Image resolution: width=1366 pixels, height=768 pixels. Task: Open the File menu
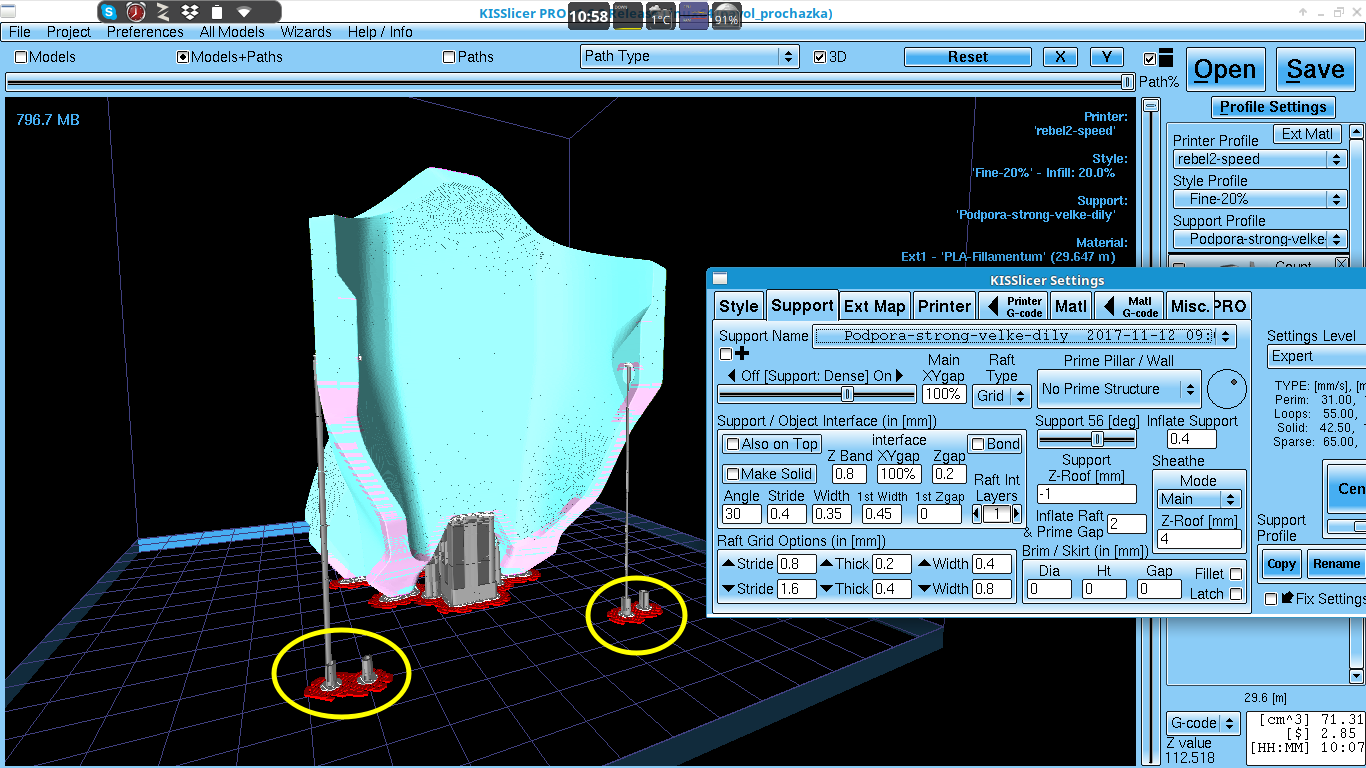point(19,32)
